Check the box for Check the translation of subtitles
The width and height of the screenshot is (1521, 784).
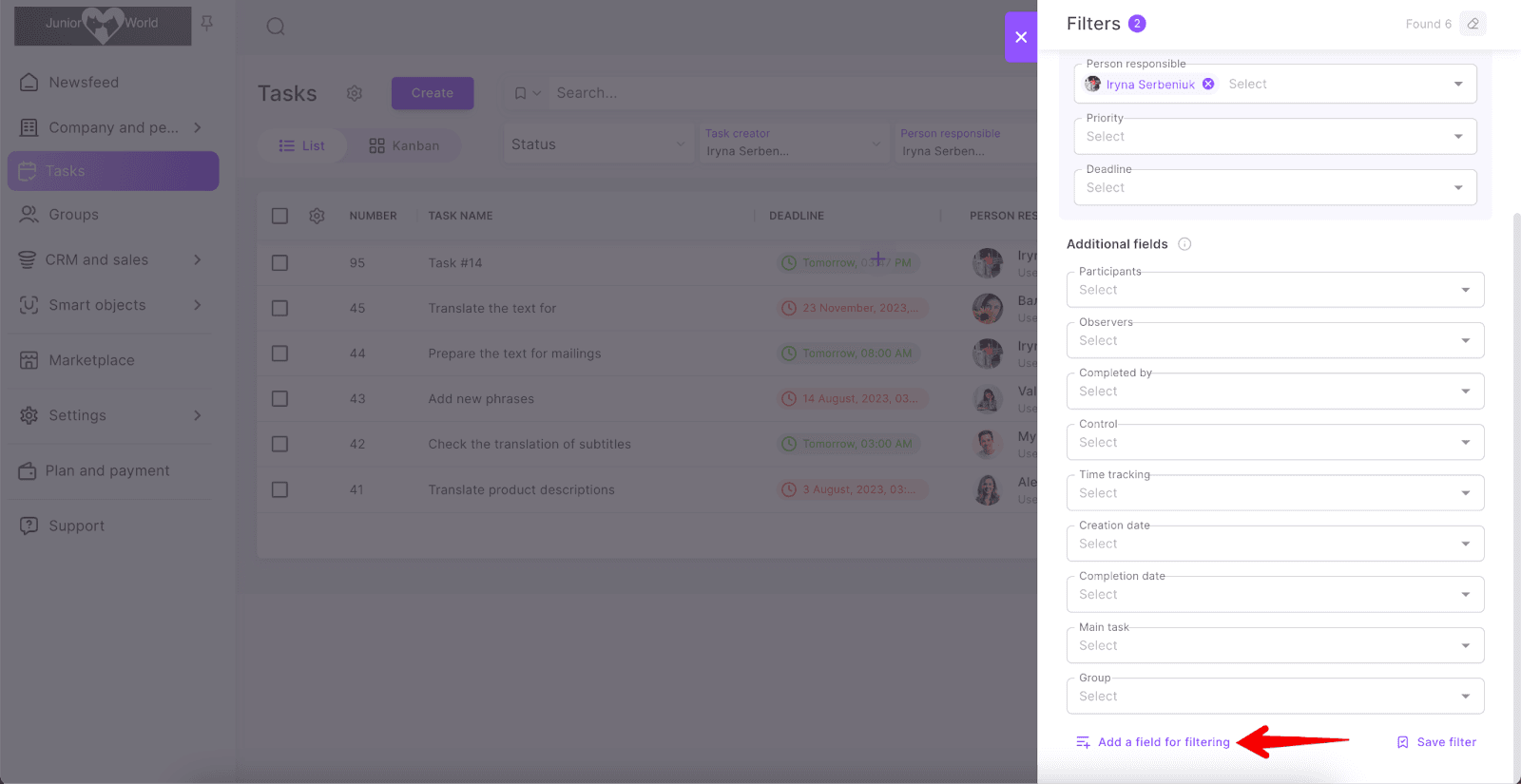[x=279, y=444]
